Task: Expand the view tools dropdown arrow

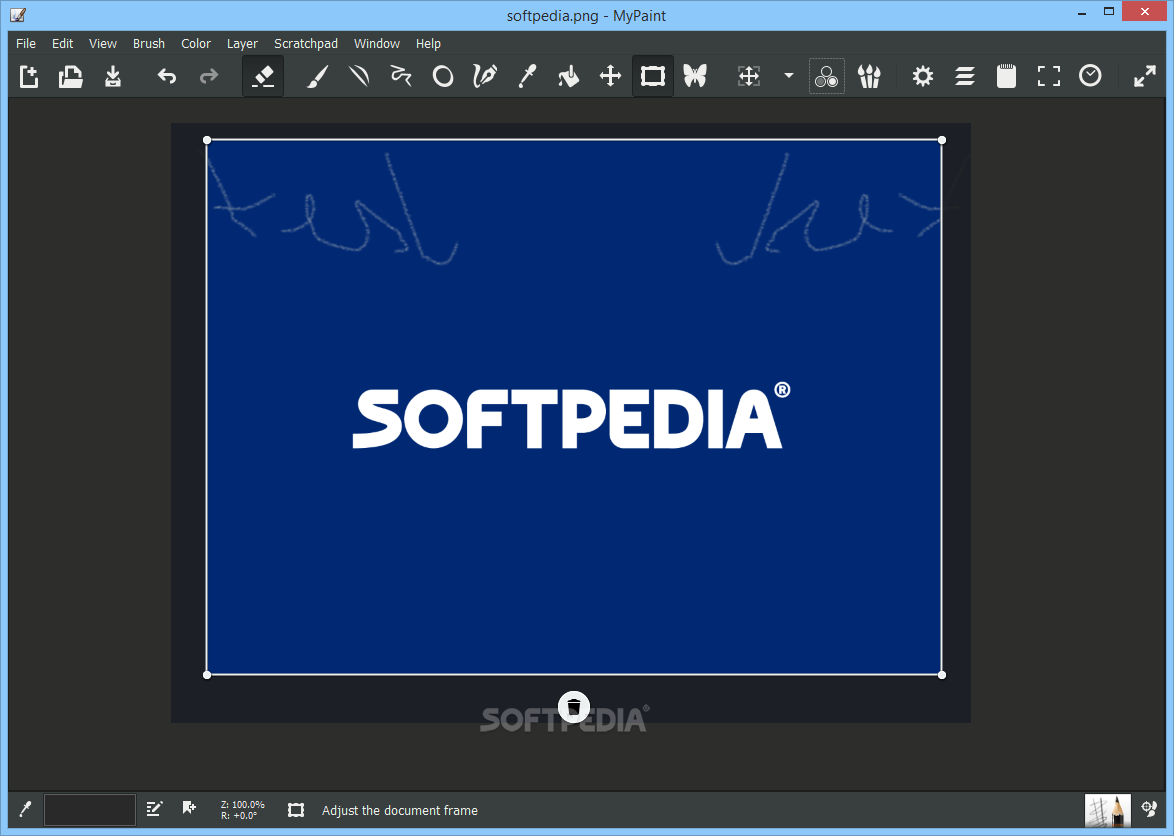Action: coord(788,76)
